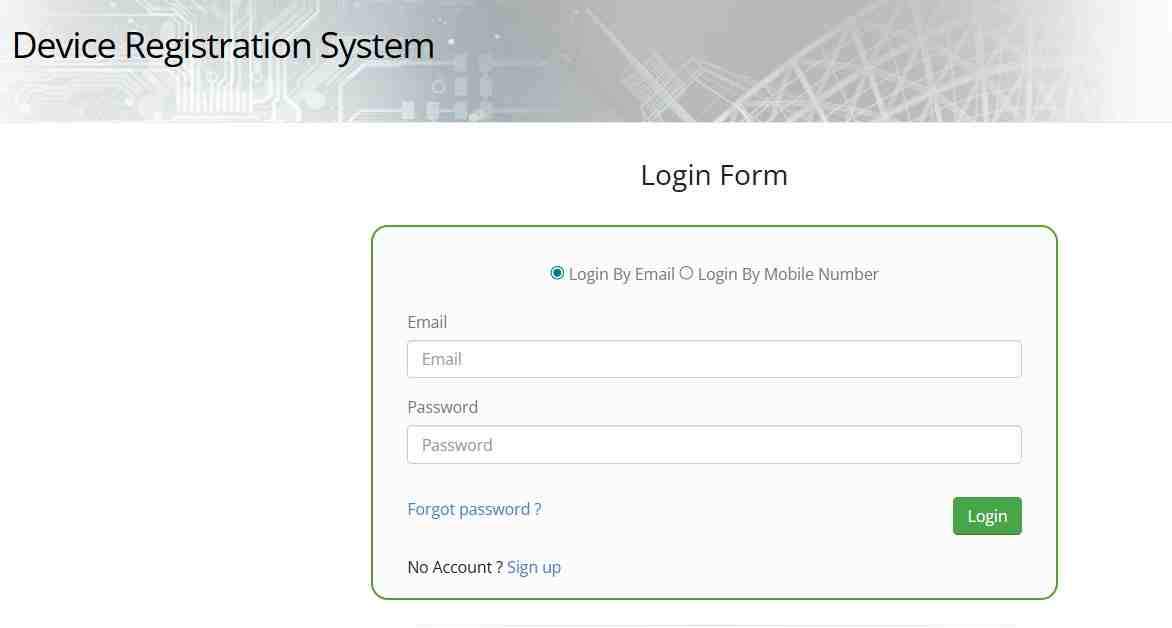The width and height of the screenshot is (1172, 628).
Task: Open Forgot password recovery link
Action: (x=473, y=509)
